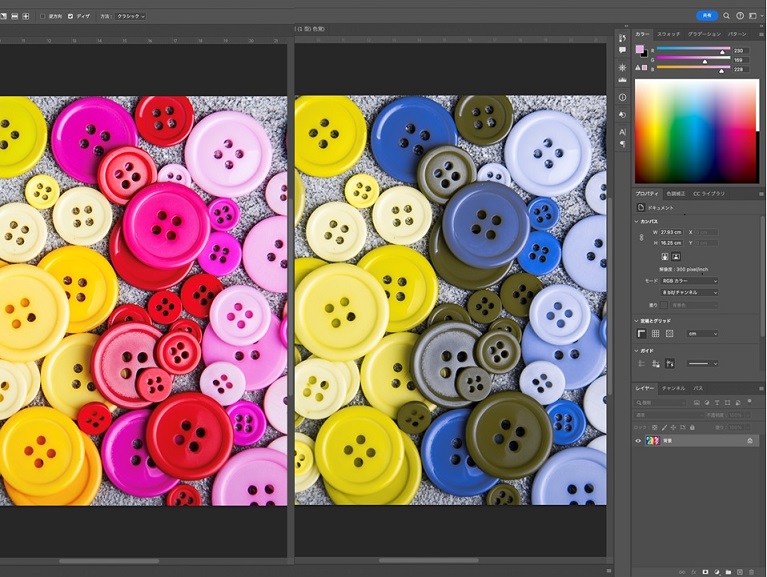
Task: Click the foreground color swatch
Action: click(639, 49)
